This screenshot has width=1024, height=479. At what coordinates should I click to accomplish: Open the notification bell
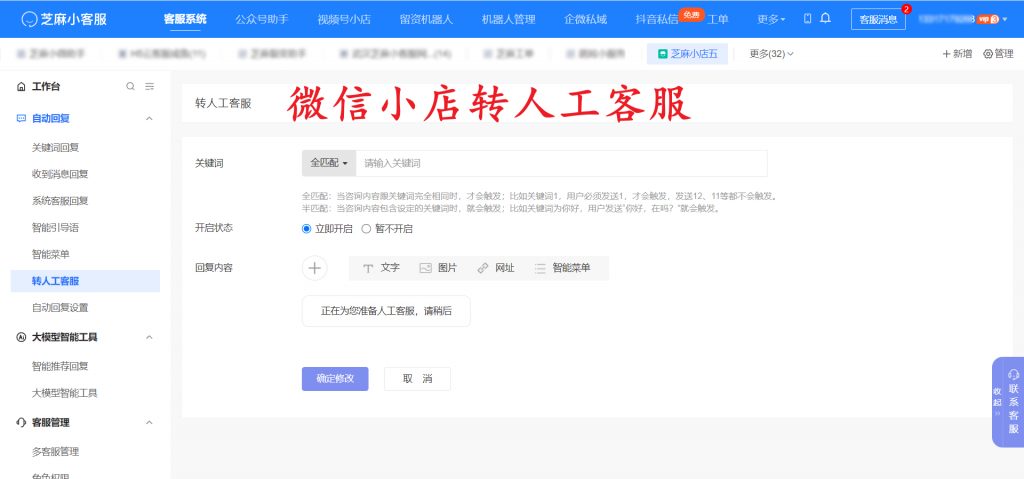pyautogui.click(x=825, y=18)
